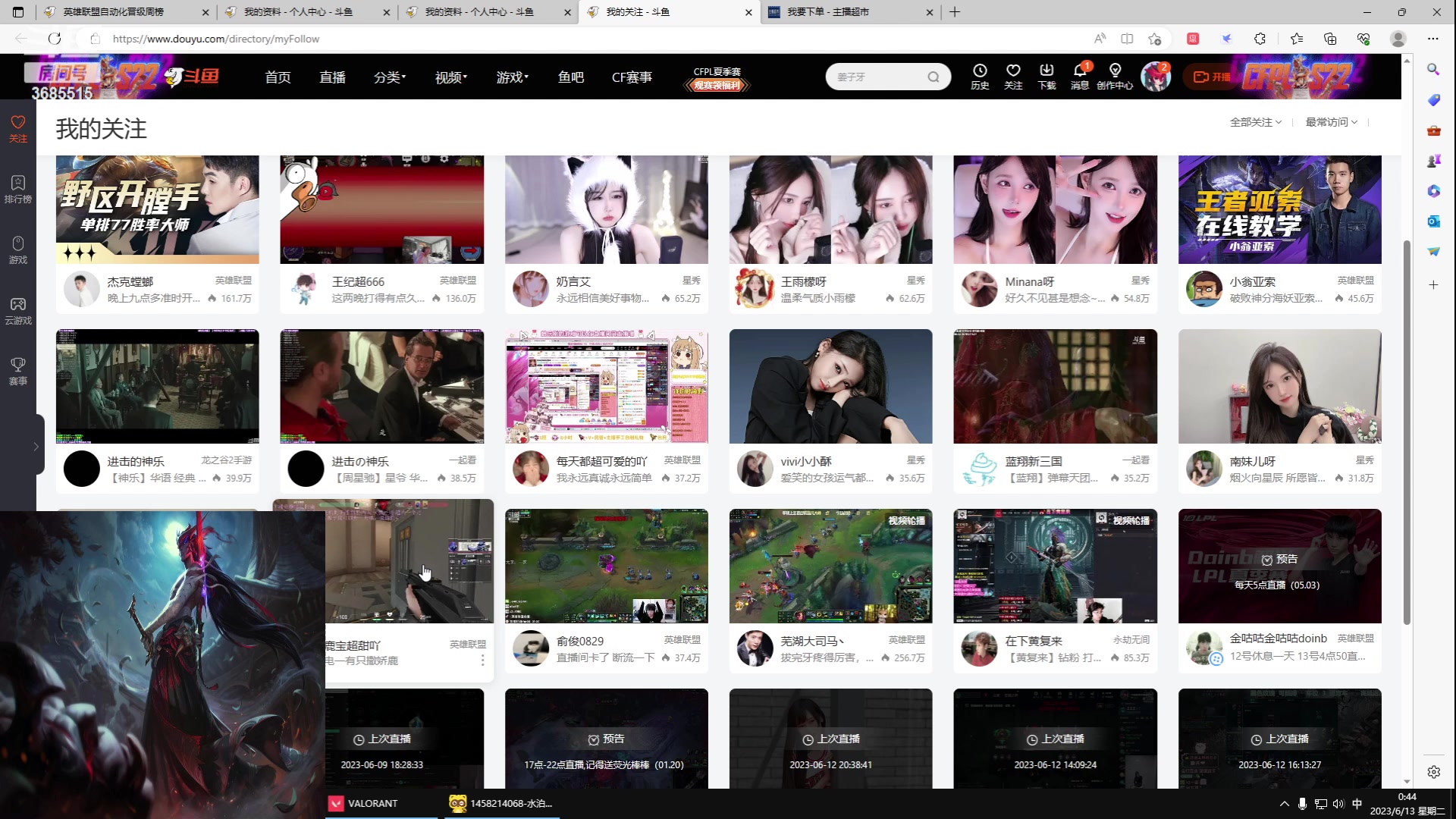Viewport: 1456px width, 819px height.
Task: Open the 游戏 dropdown in navigation
Action: tap(513, 77)
